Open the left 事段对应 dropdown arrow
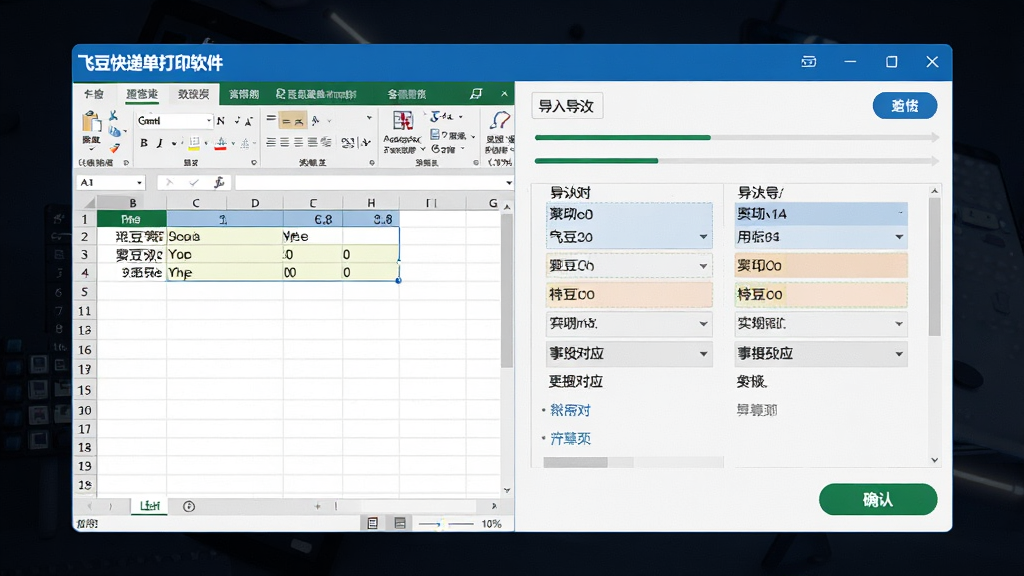This screenshot has width=1024, height=576. click(703, 353)
